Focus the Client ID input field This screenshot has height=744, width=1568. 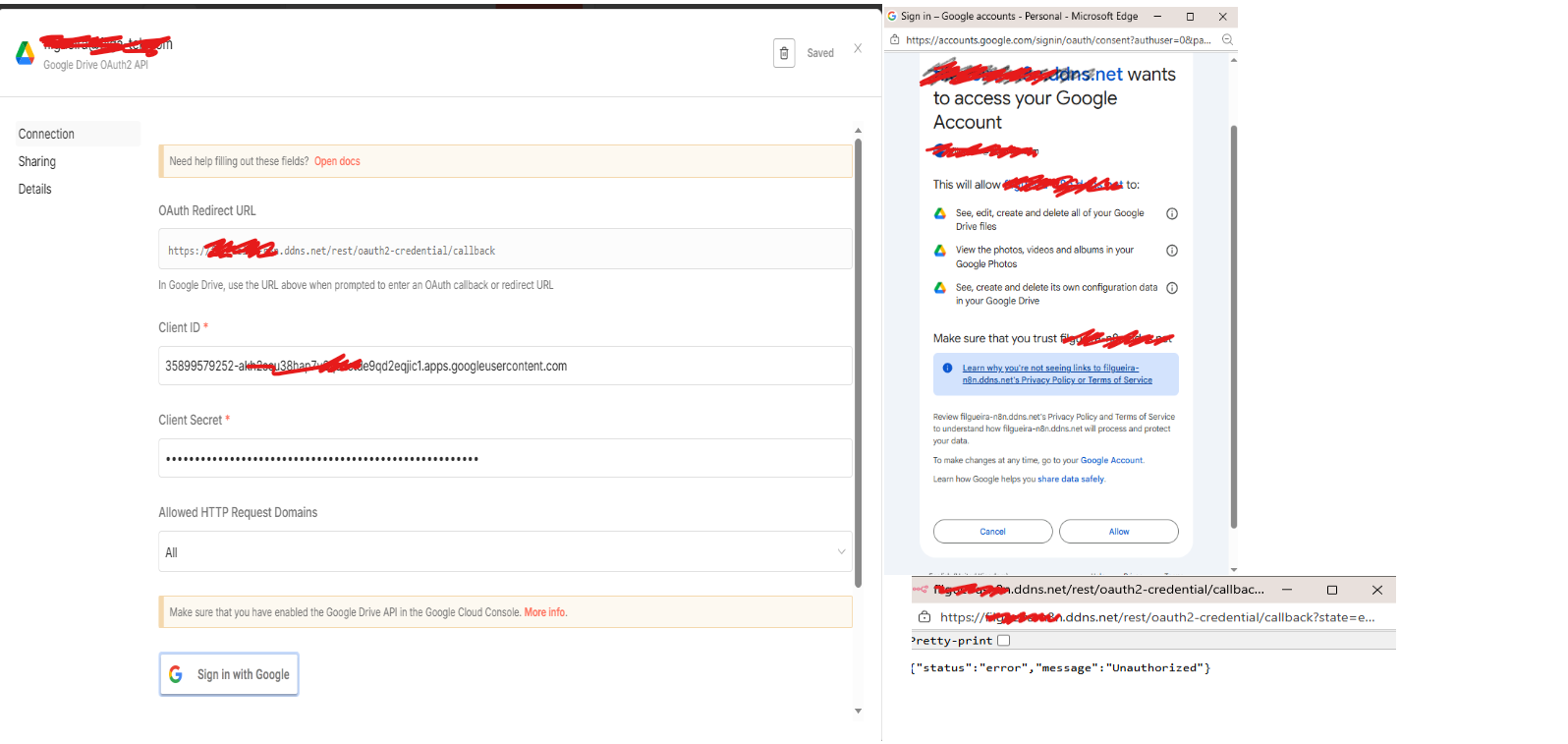coord(505,366)
